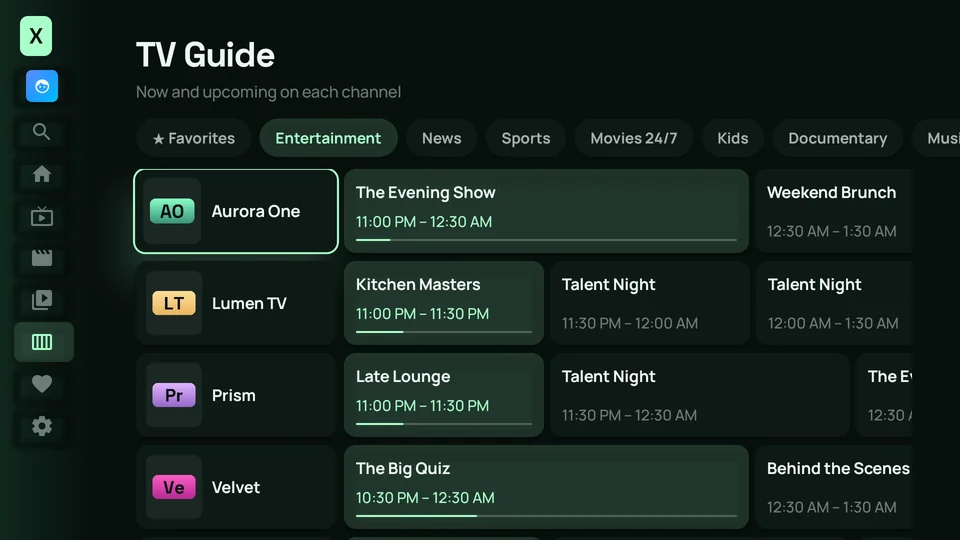Switch to the Kids category tab

tap(733, 138)
